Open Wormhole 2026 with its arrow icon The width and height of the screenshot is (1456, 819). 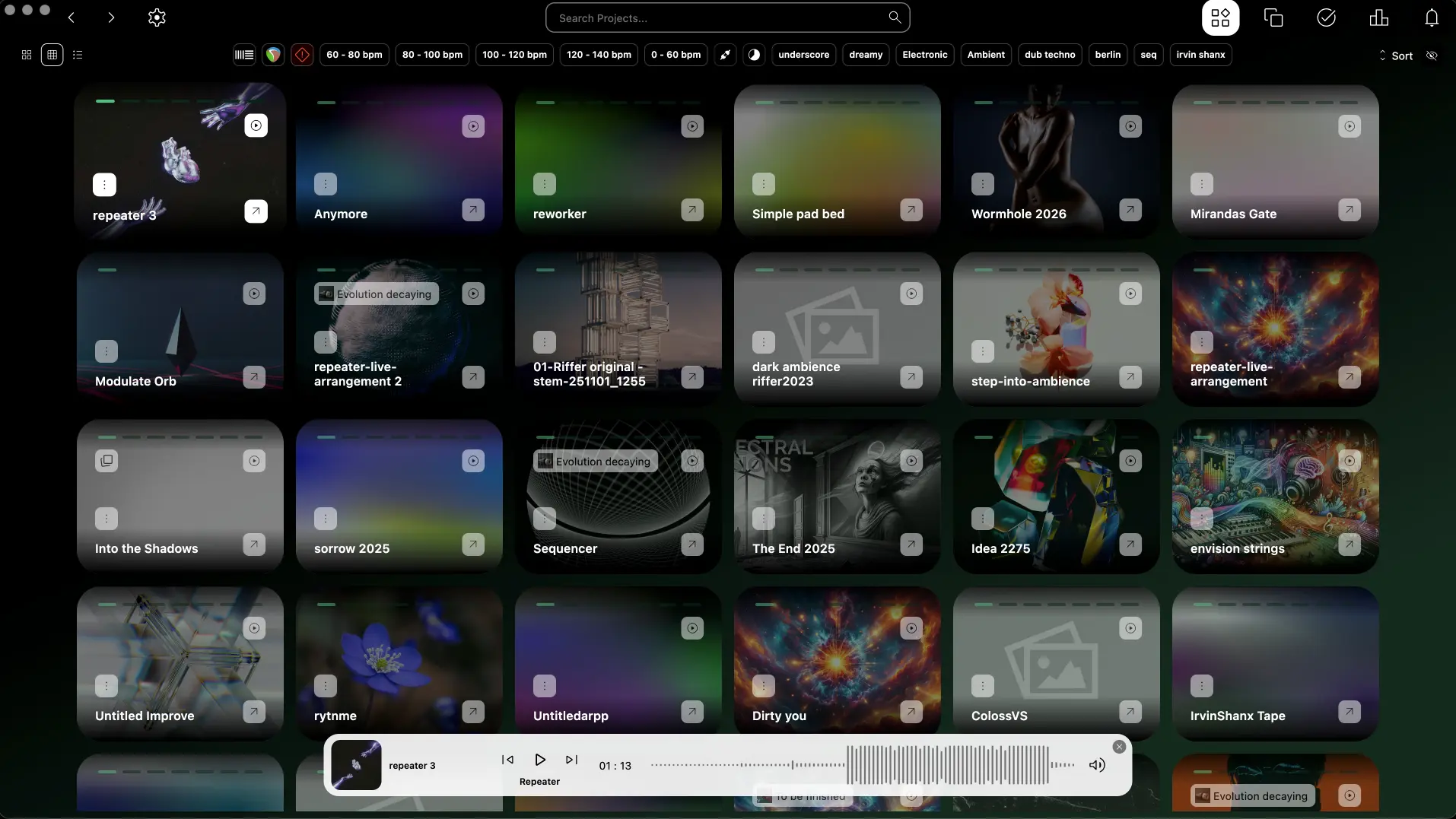coord(1130,210)
